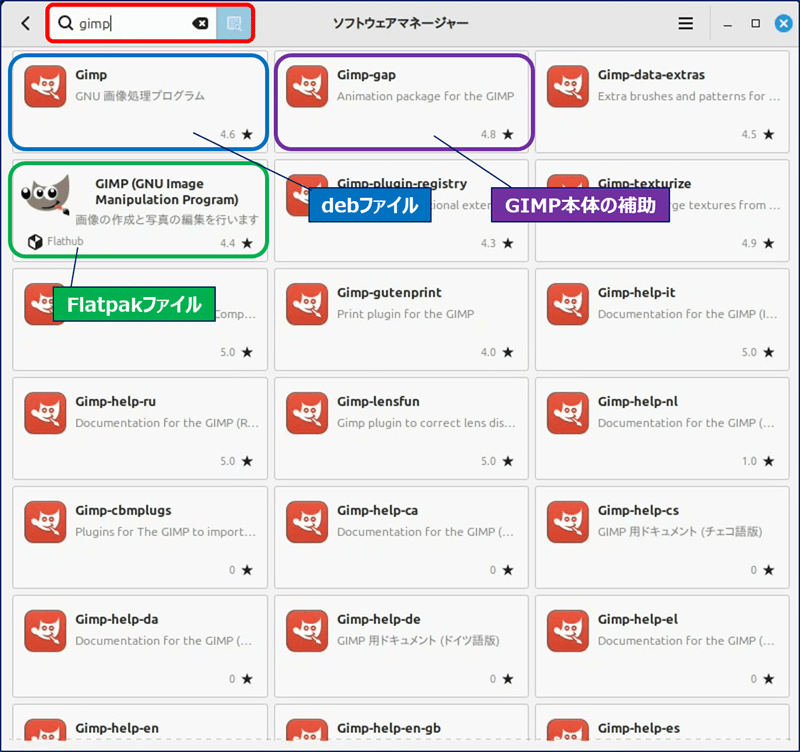
Task: Click the magnifier search icon
Action: (65, 23)
